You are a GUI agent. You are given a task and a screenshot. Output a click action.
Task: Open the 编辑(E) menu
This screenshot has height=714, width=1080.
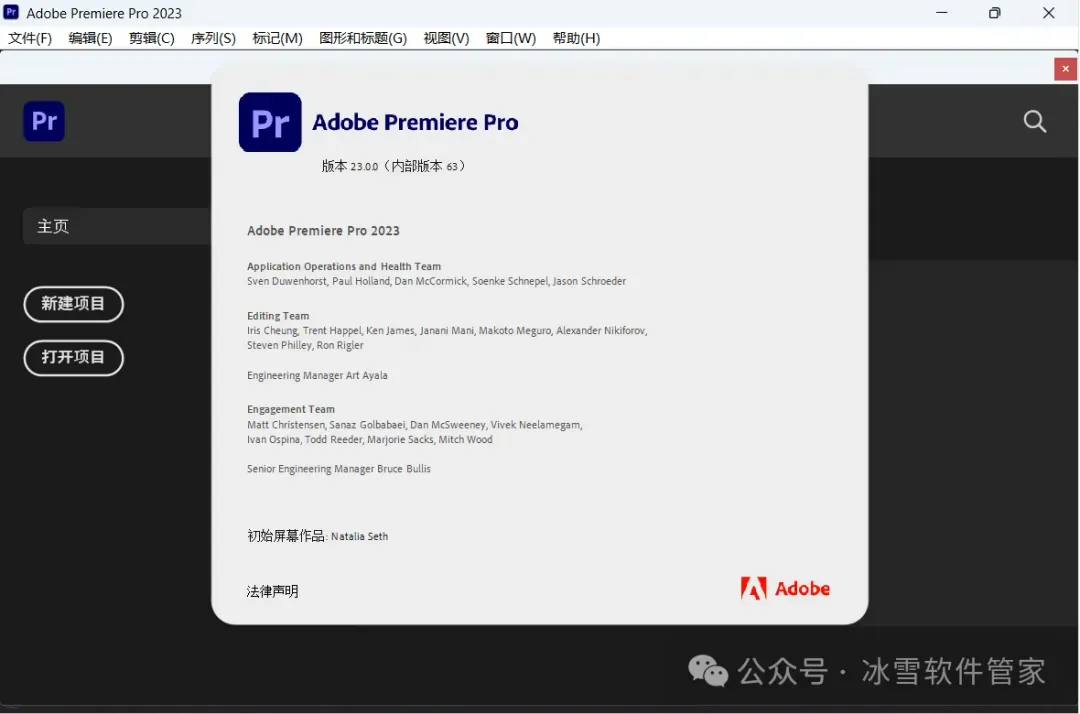point(90,38)
